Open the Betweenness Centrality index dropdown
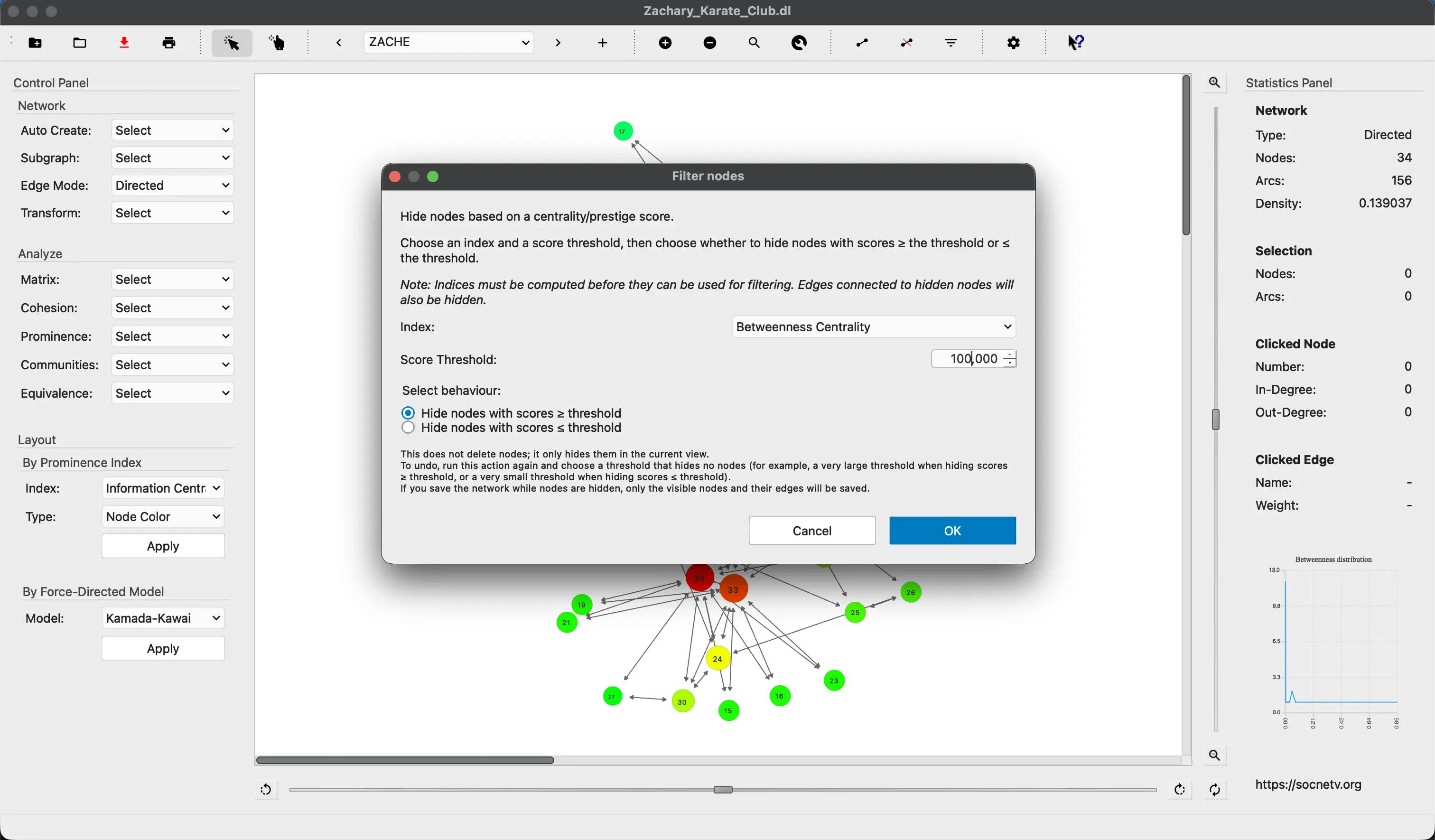This screenshot has height=840, width=1435. (873, 327)
